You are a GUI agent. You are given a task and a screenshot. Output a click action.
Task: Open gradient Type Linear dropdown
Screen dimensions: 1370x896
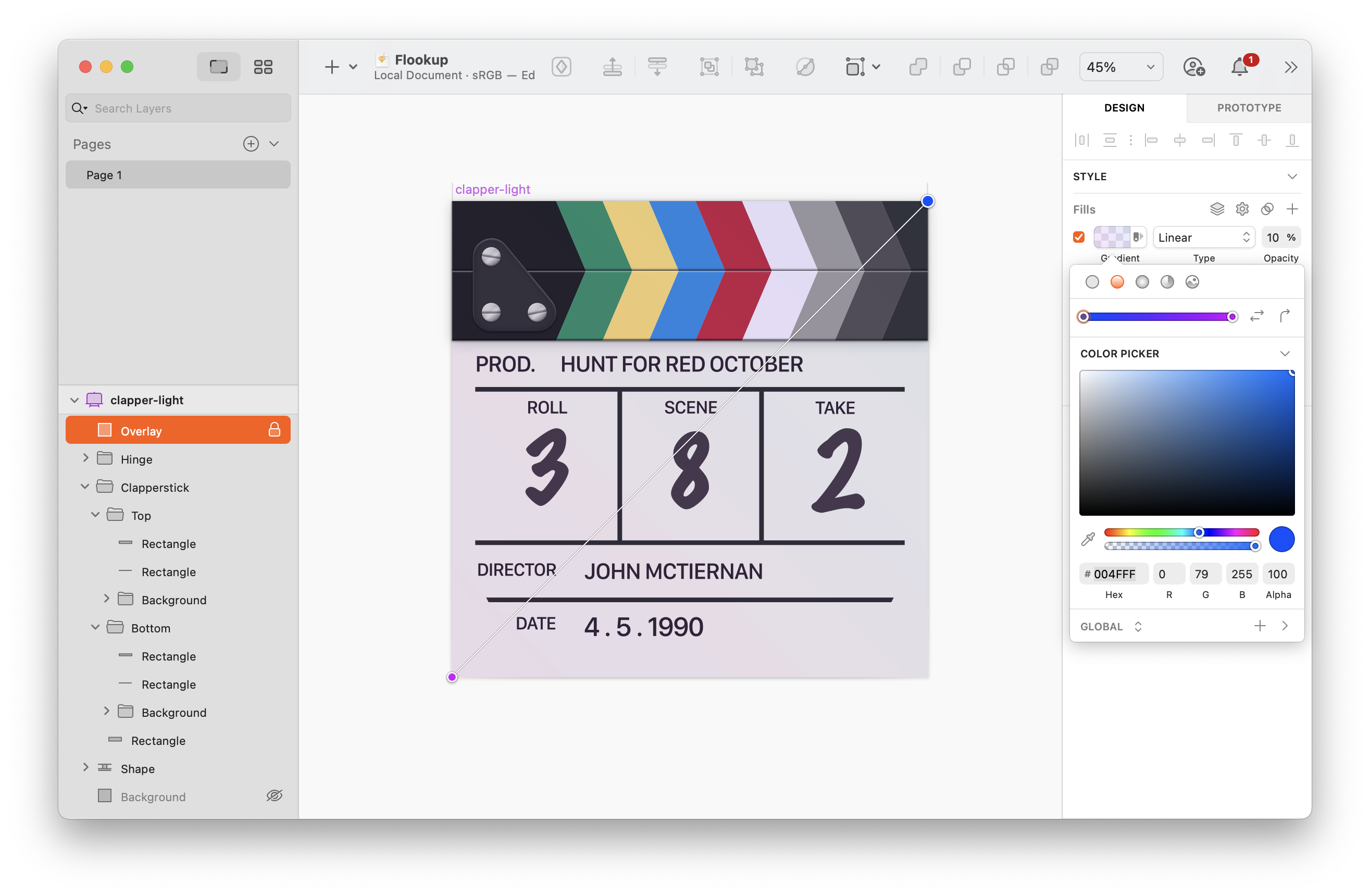tap(1204, 237)
